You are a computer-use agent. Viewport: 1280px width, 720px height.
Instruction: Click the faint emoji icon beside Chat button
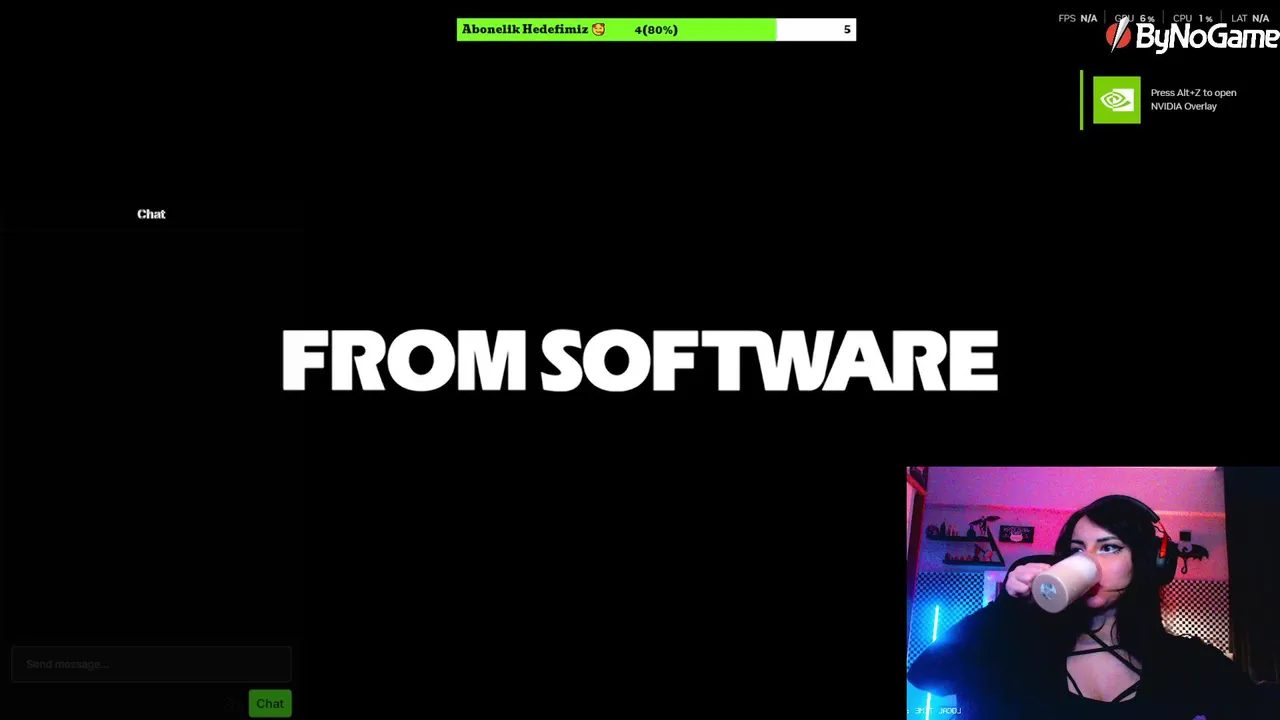tap(230, 703)
